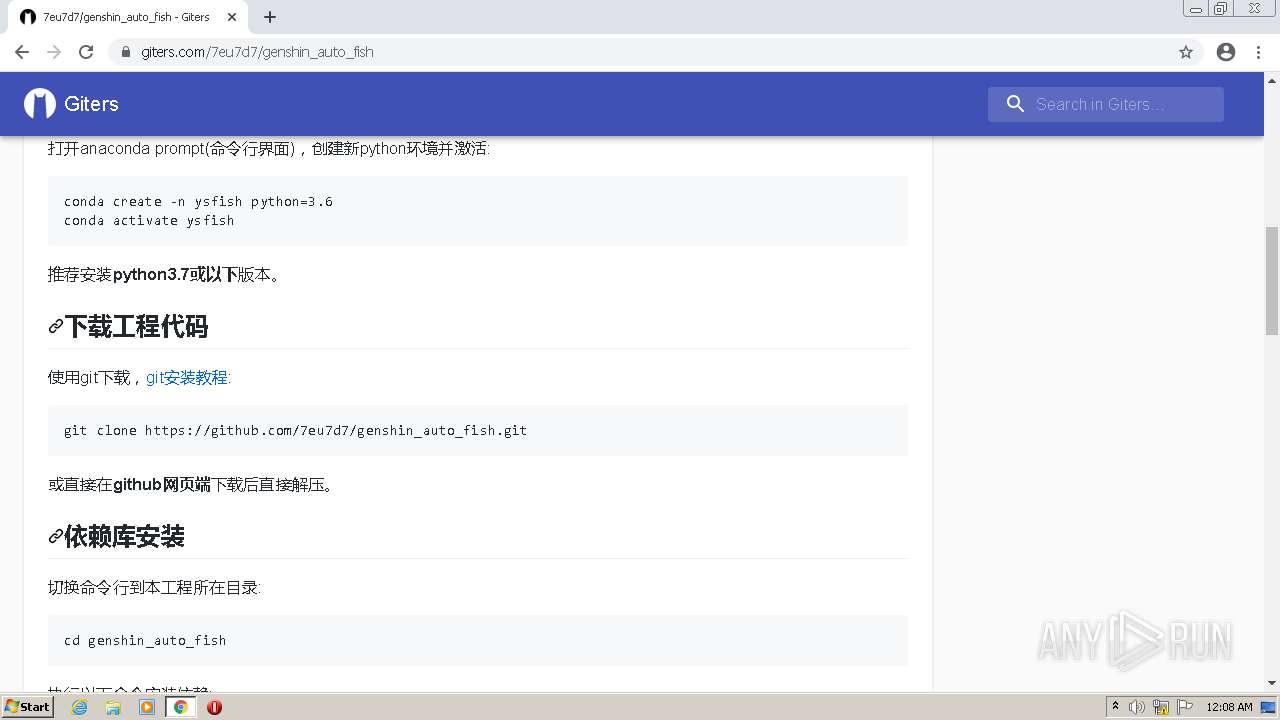
Task: Go back with browser back arrow
Action: click(22, 52)
